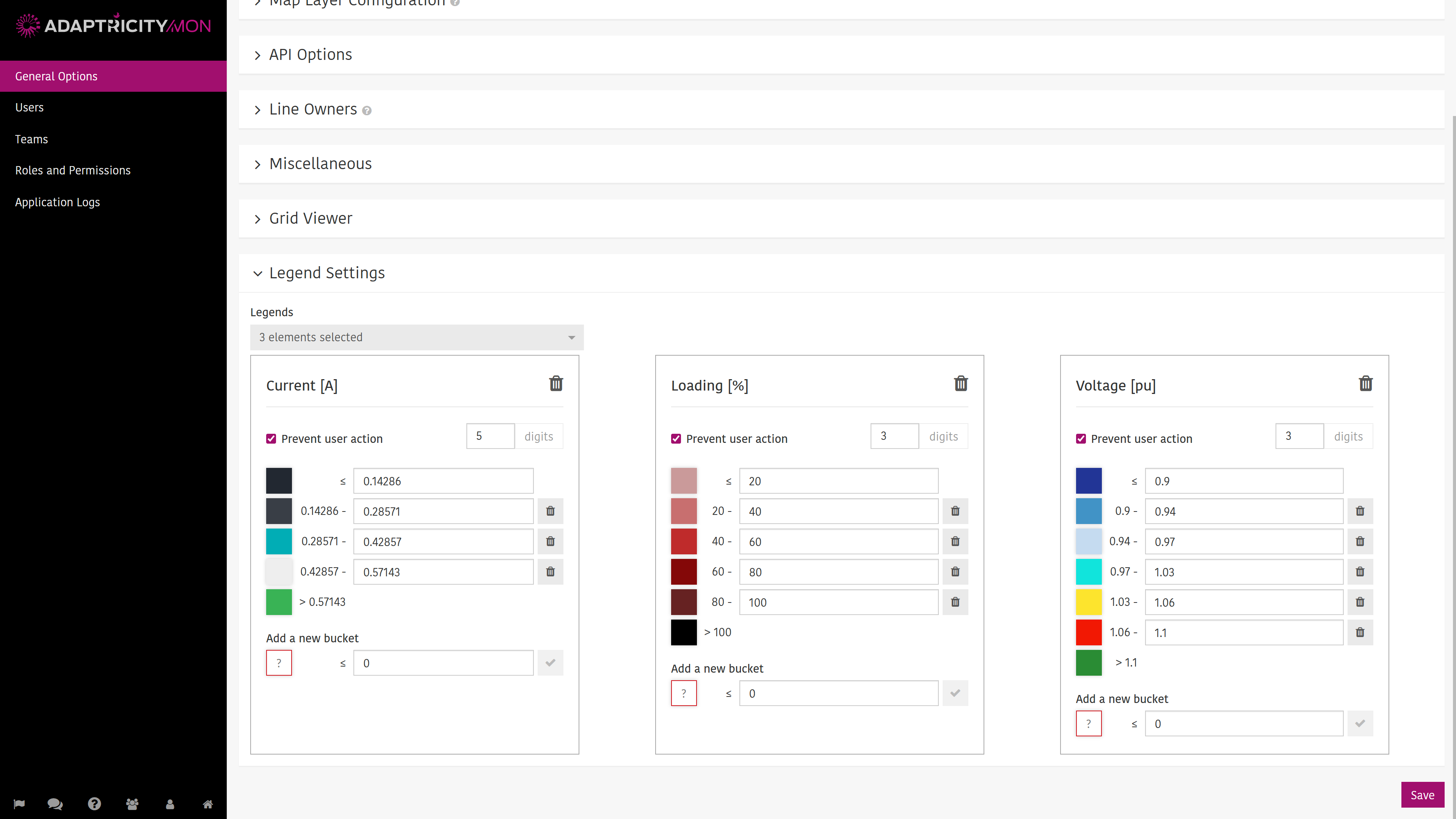Confirm new bucket in Loading [%] legend
This screenshot has height=819, width=1456.
coord(955,693)
